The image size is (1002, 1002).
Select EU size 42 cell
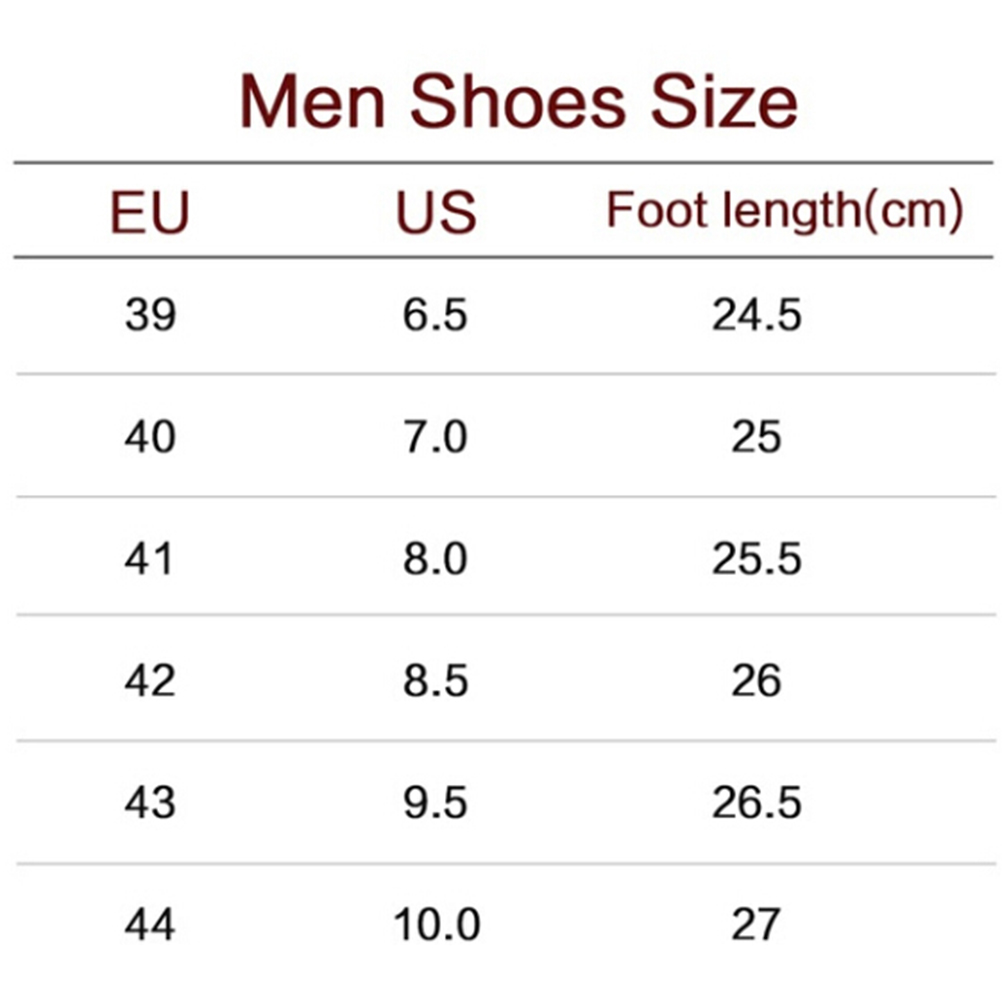point(150,681)
